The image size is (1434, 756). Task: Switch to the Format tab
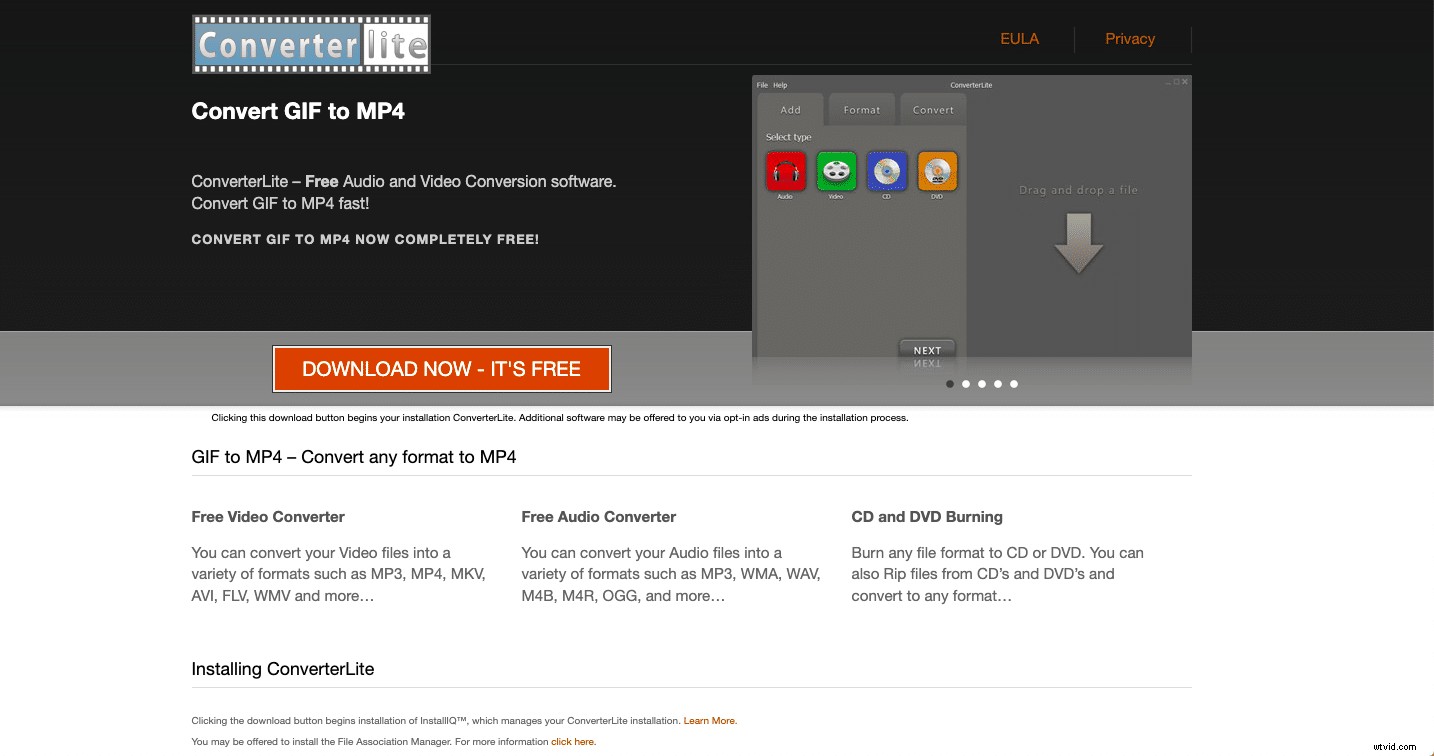(861, 109)
